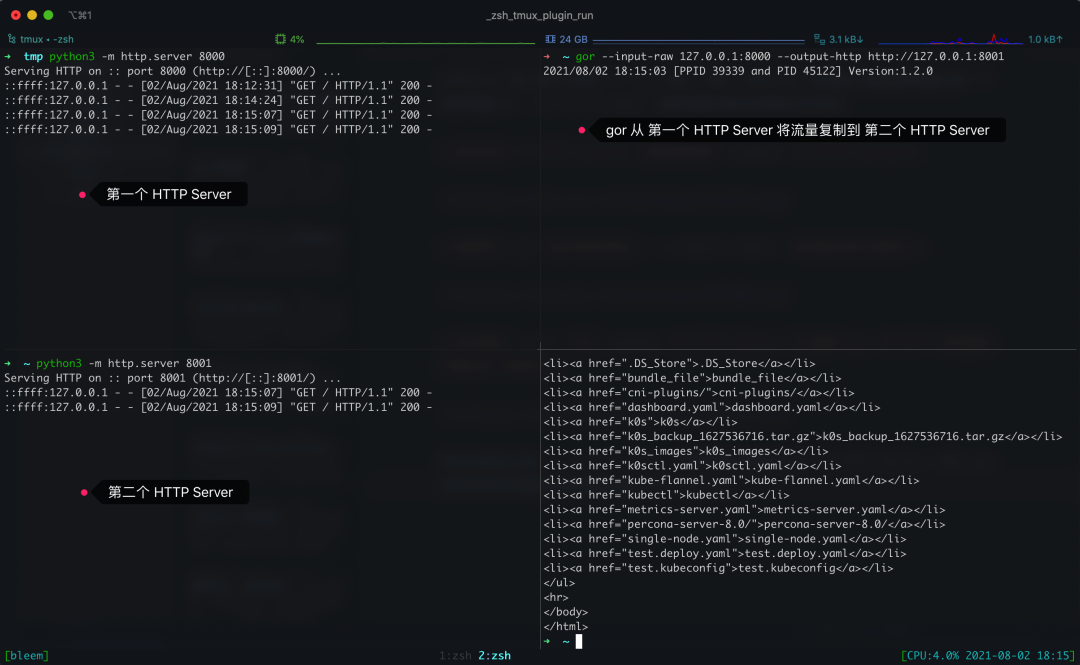
Task: Select the line with href="k0s"
Action: point(640,422)
